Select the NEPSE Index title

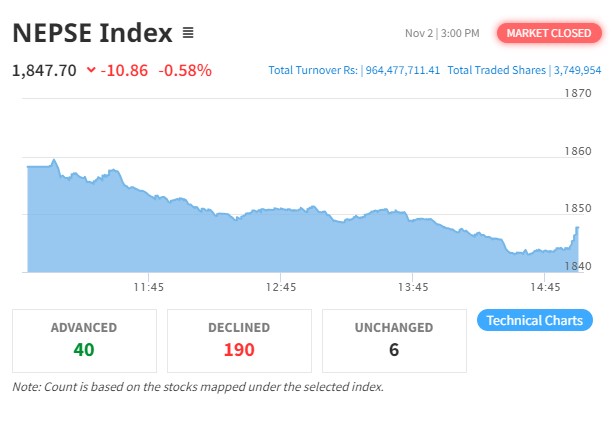tap(92, 33)
